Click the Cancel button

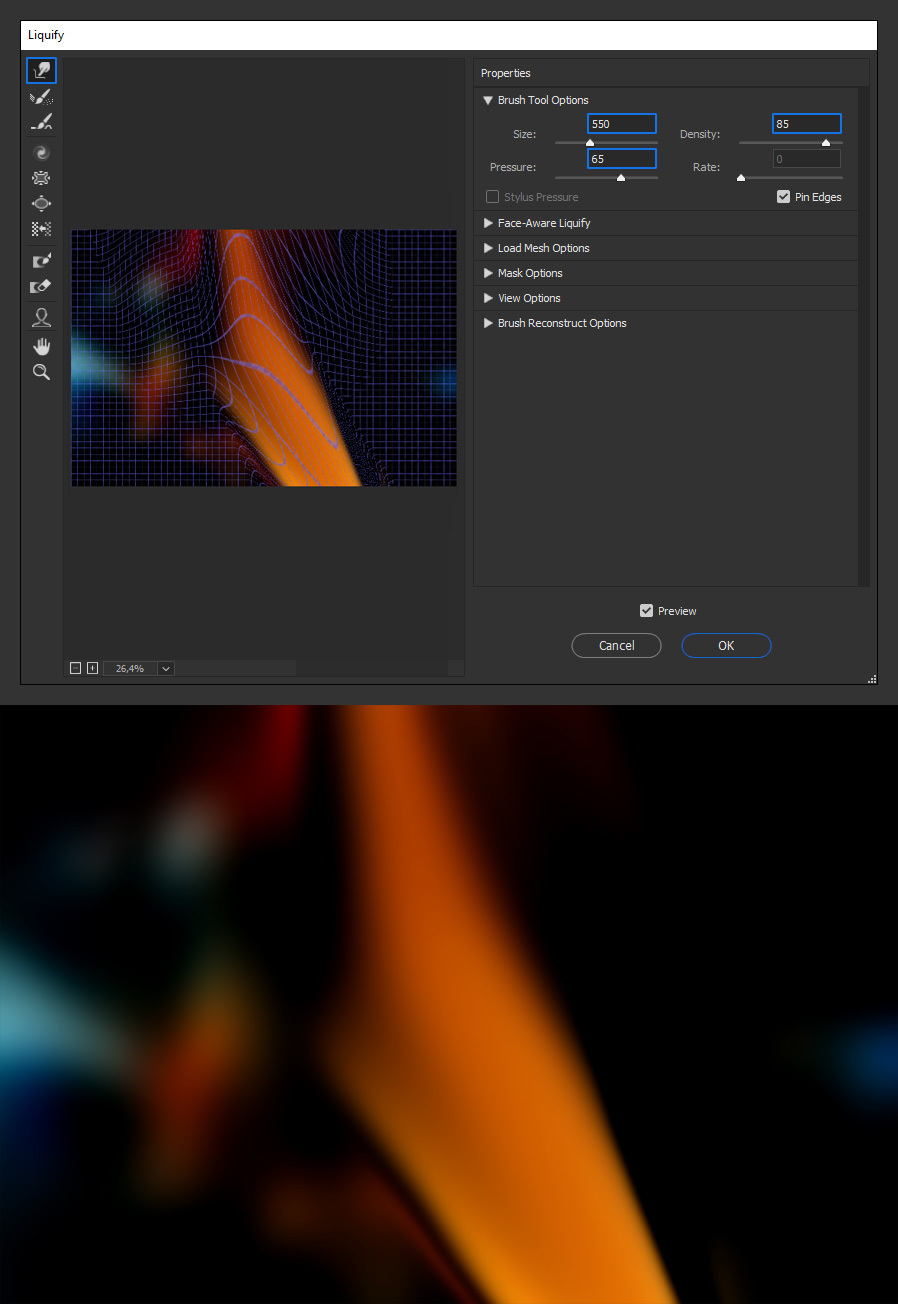pos(616,646)
